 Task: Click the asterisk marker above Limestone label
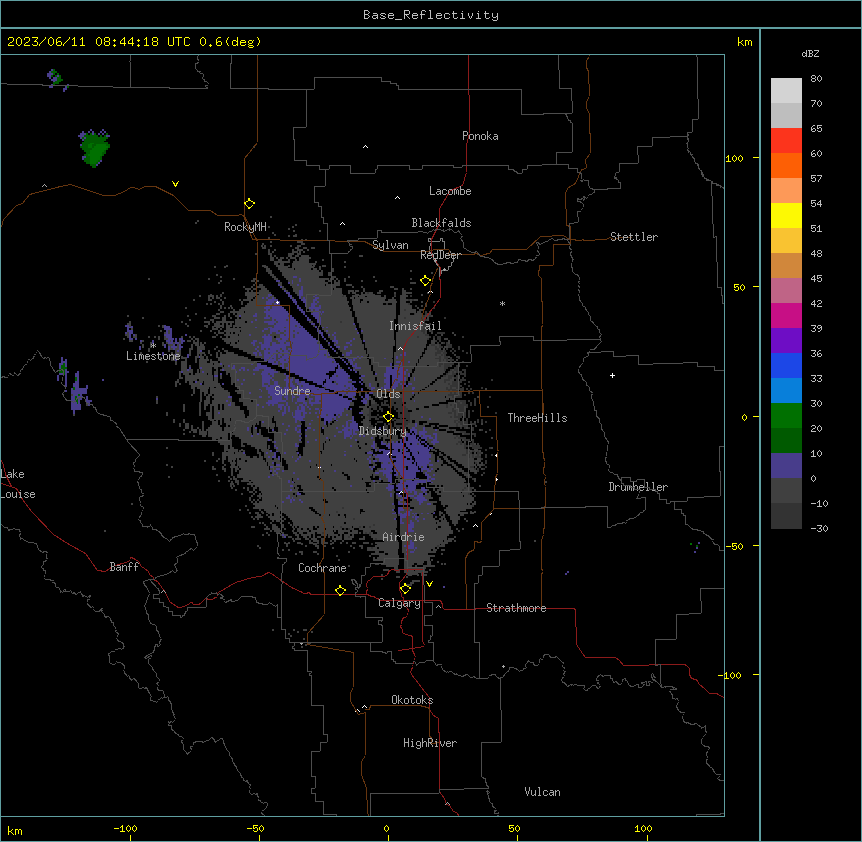click(153, 345)
